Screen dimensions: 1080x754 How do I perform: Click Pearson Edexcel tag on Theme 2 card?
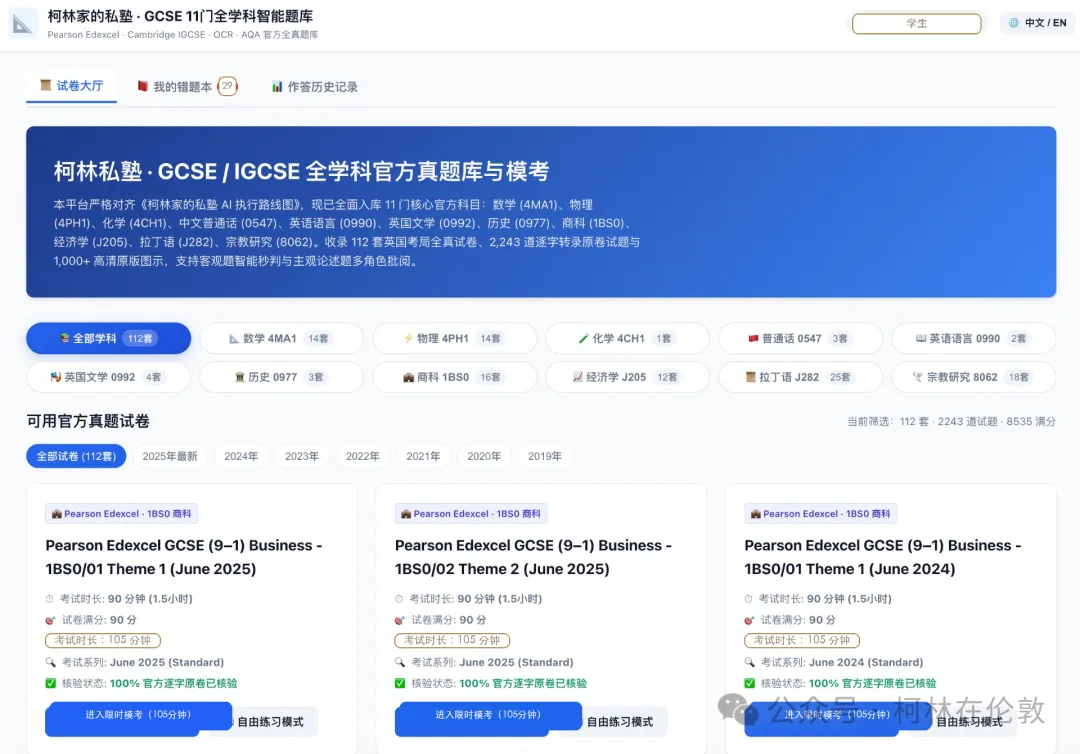pos(471,514)
